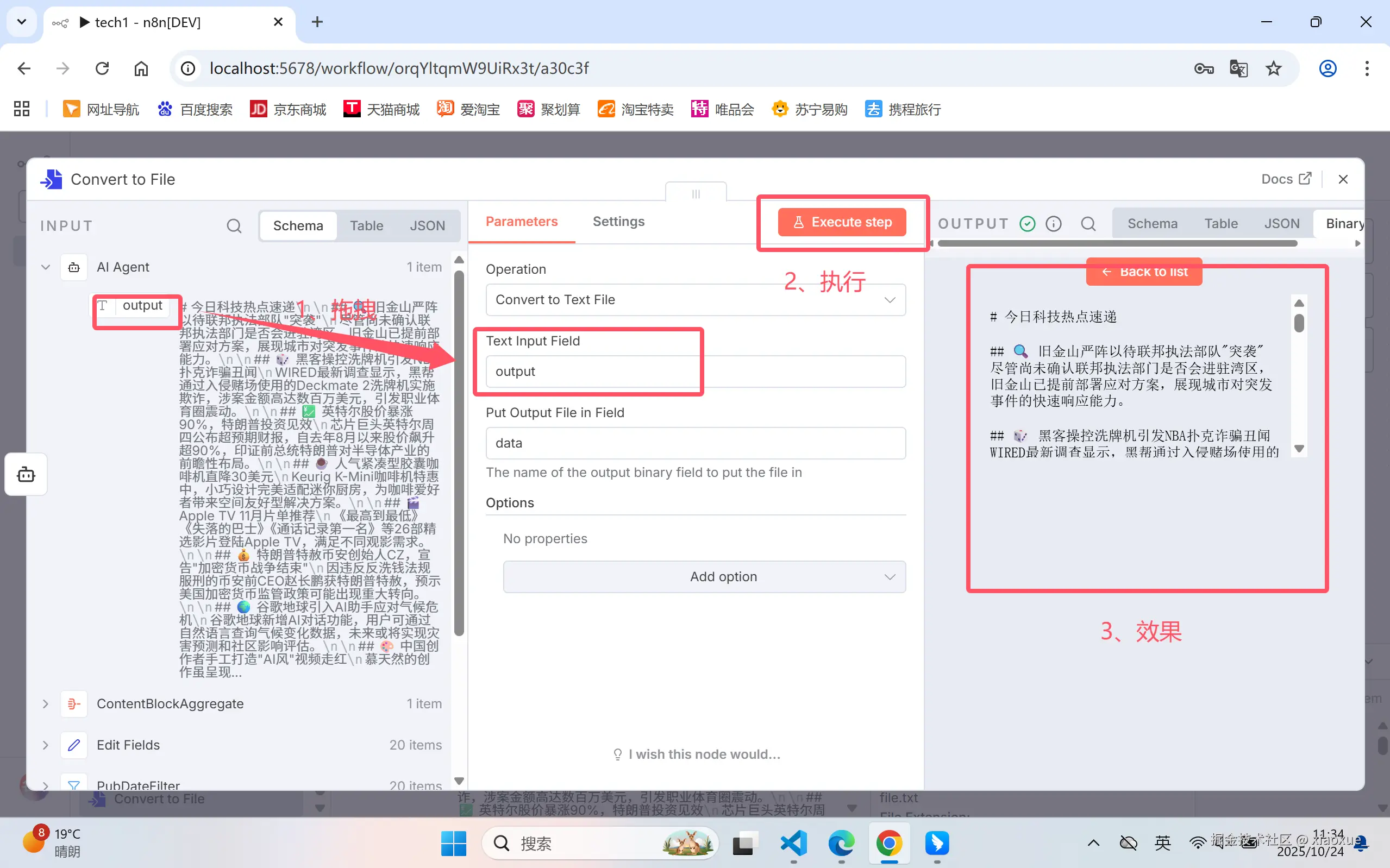
Task: Switch to the Settings tab
Action: 618,222
